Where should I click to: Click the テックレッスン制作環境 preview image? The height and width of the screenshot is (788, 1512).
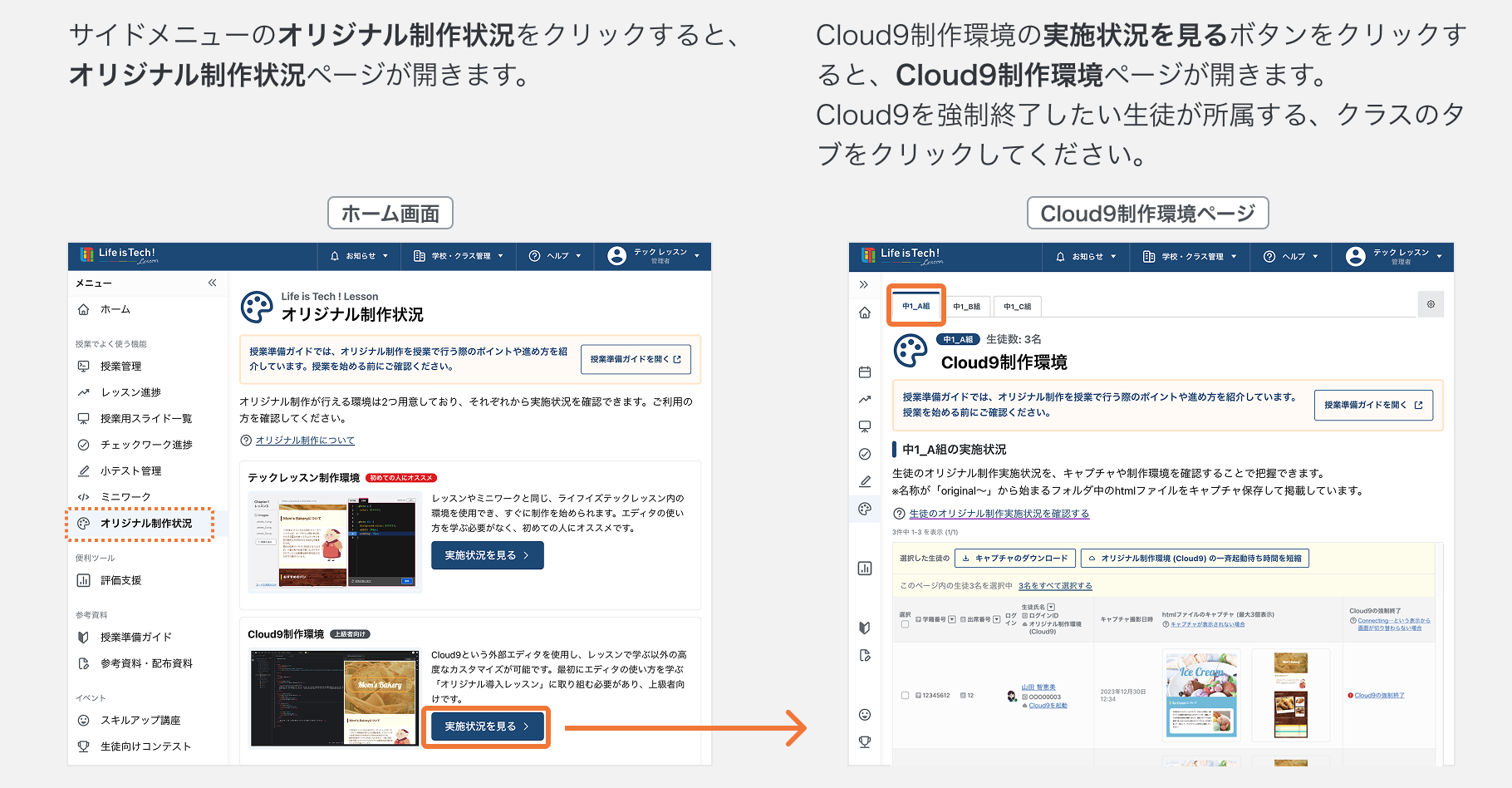coord(334,542)
